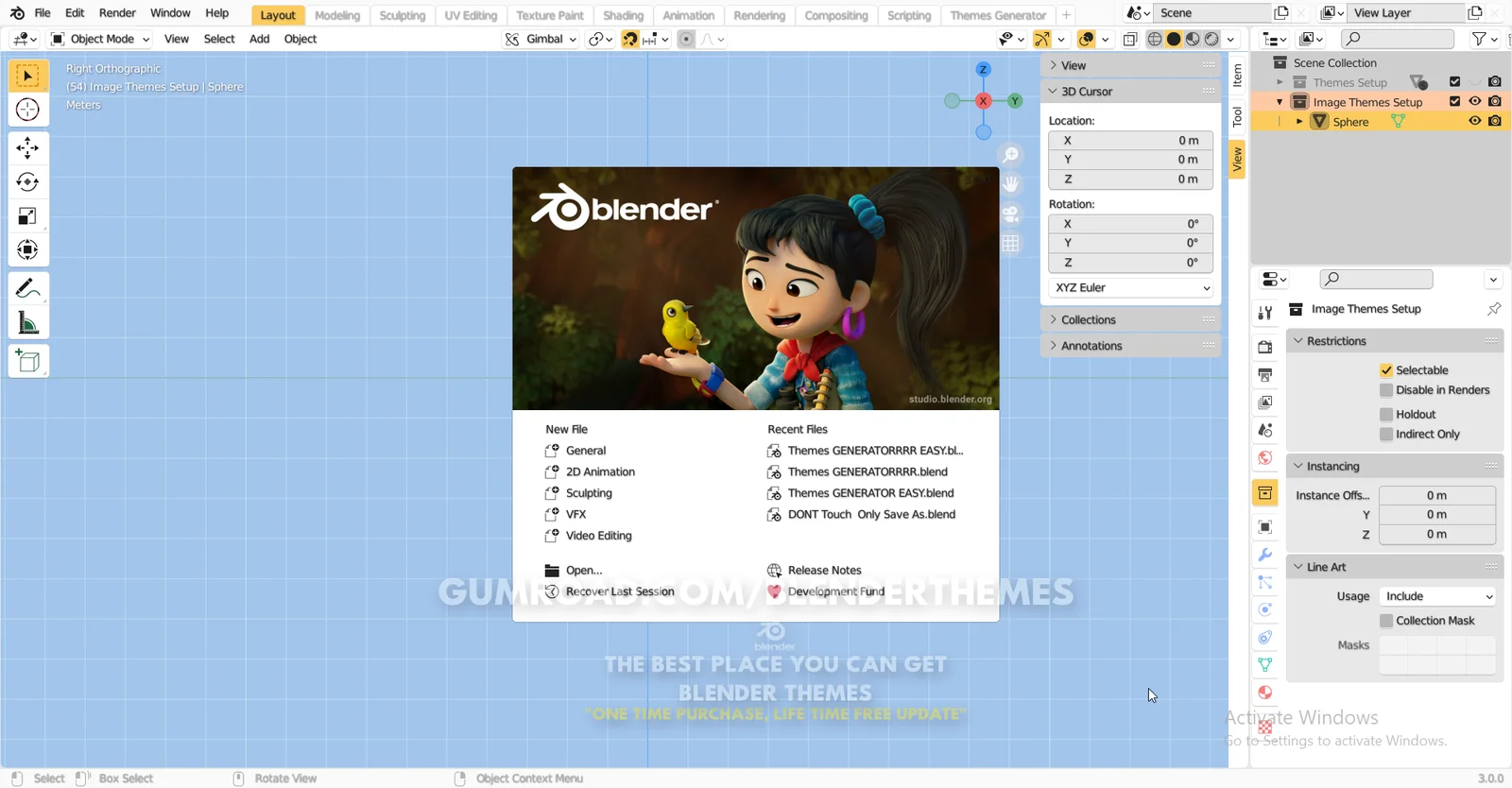Expand the Sphere tree item
1512x788 pixels.
pyautogui.click(x=1299, y=122)
